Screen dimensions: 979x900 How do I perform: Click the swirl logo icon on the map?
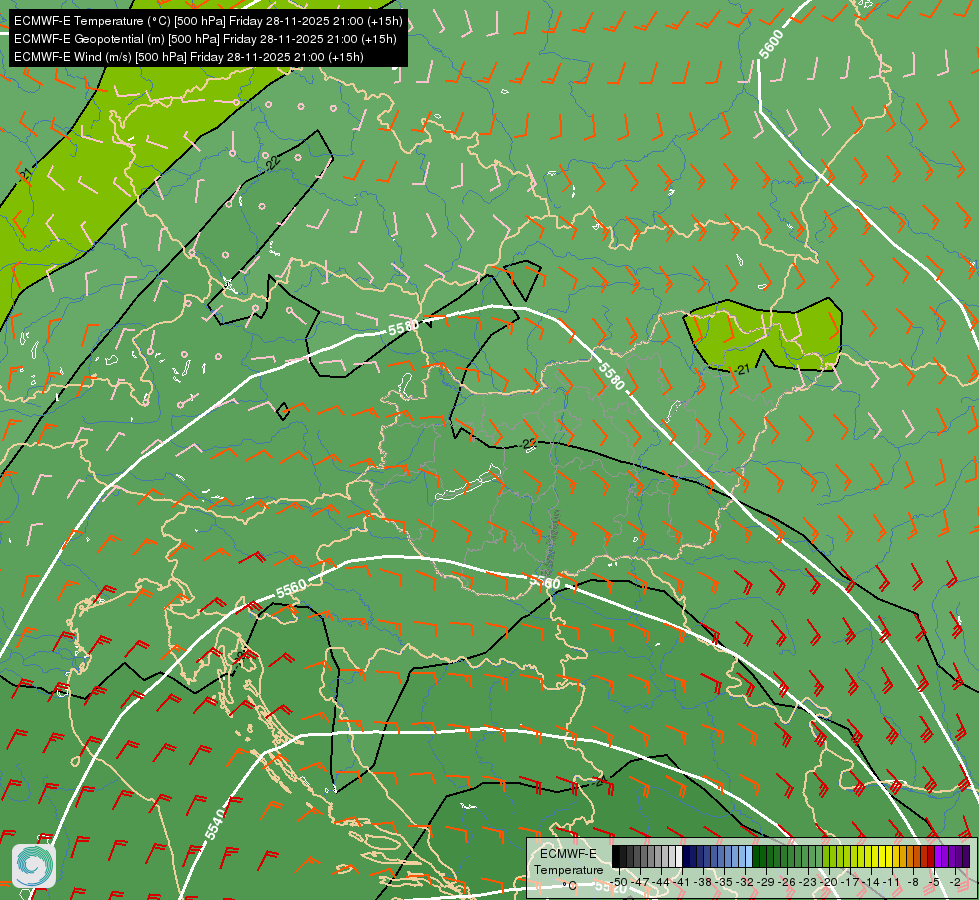34,866
